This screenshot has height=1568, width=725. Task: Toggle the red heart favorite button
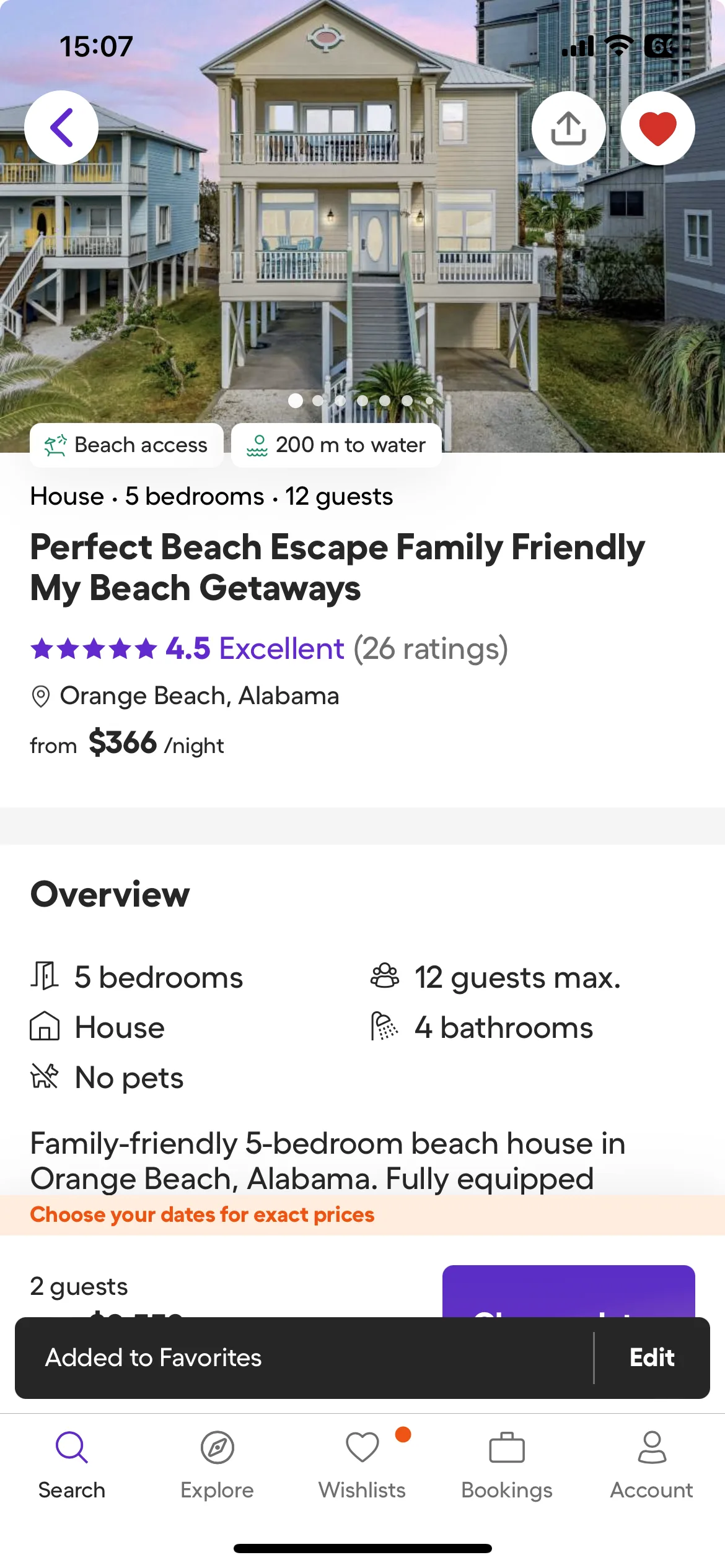click(657, 128)
